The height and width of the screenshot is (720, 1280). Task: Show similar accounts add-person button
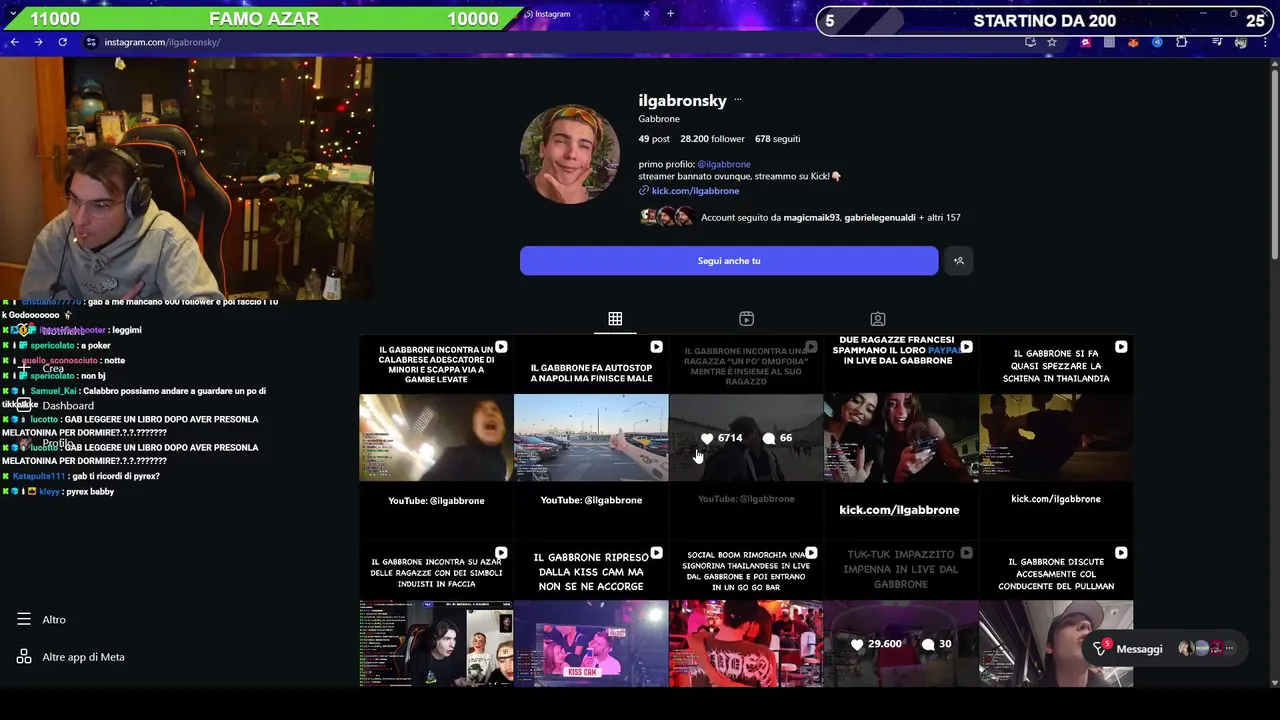click(x=958, y=261)
